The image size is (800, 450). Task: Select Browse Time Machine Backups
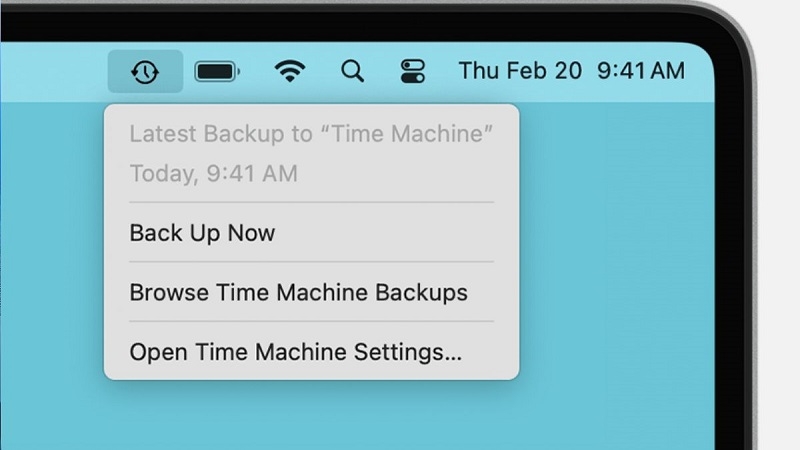click(298, 293)
